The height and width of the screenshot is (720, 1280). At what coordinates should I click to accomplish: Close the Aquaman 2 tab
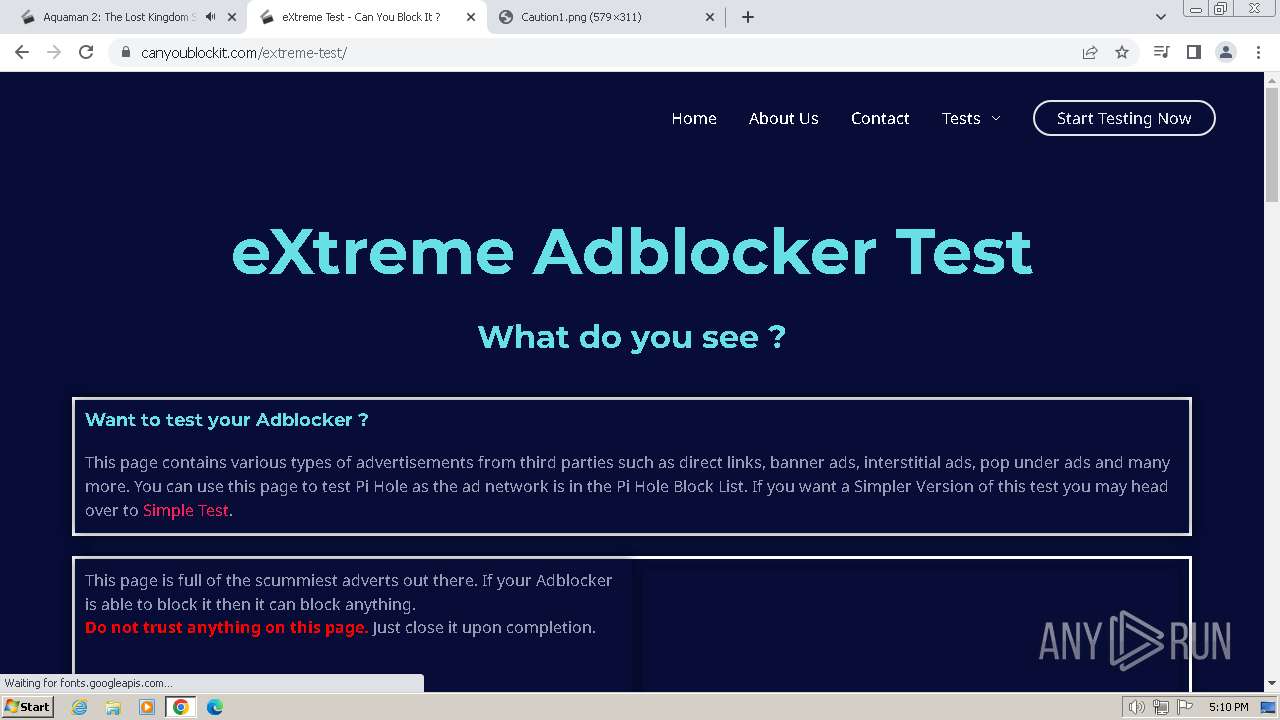tap(232, 17)
